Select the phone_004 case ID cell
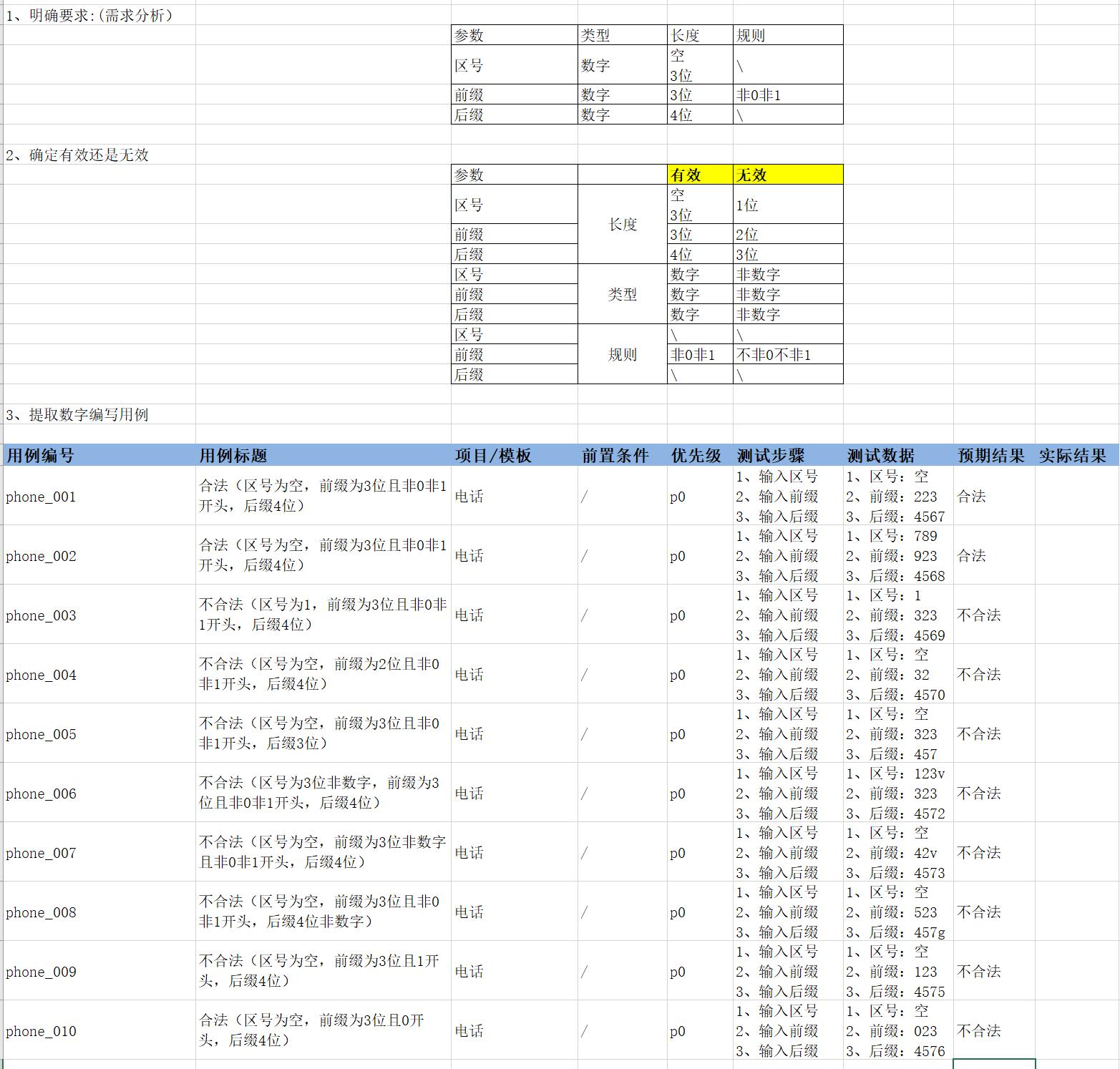The width and height of the screenshot is (1120, 1069). click(x=99, y=674)
